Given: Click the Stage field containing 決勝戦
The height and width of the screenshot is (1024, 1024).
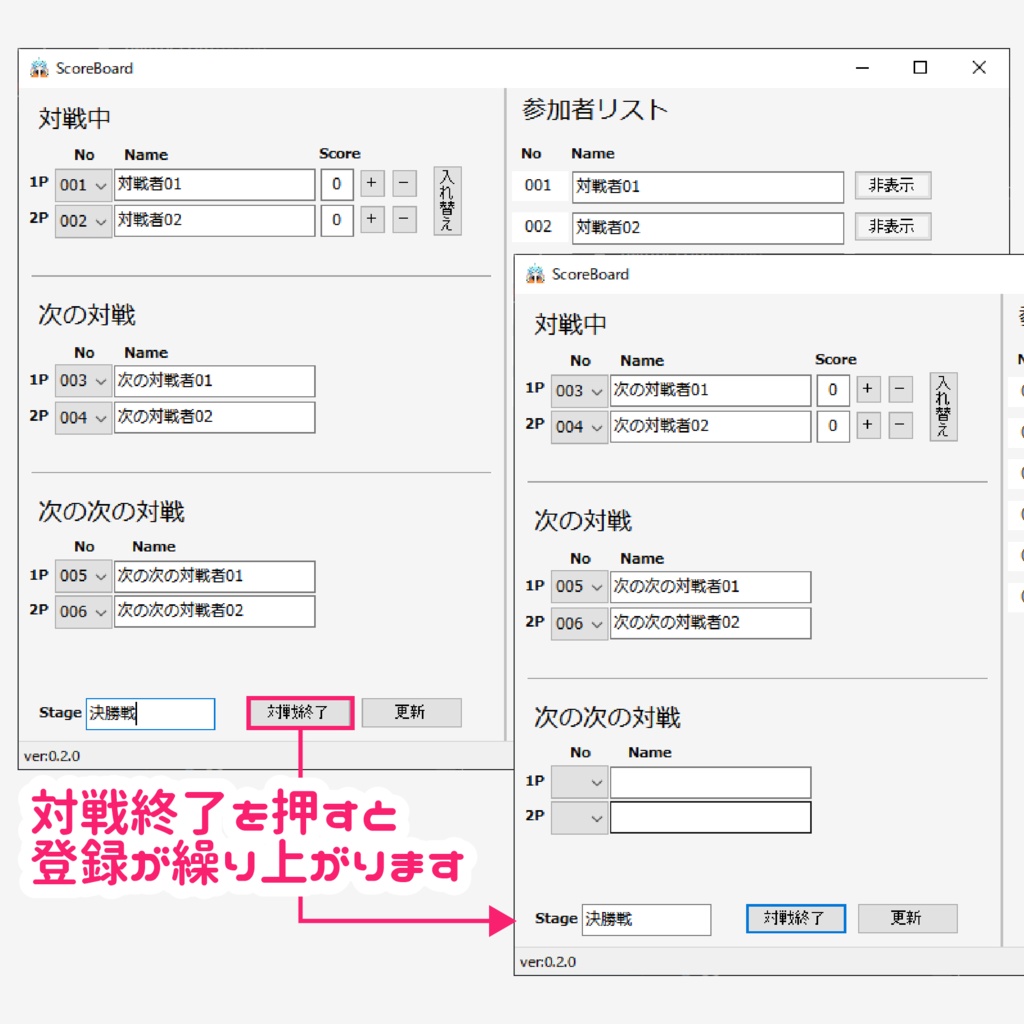Looking at the screenshot, I should coord(150,713).
